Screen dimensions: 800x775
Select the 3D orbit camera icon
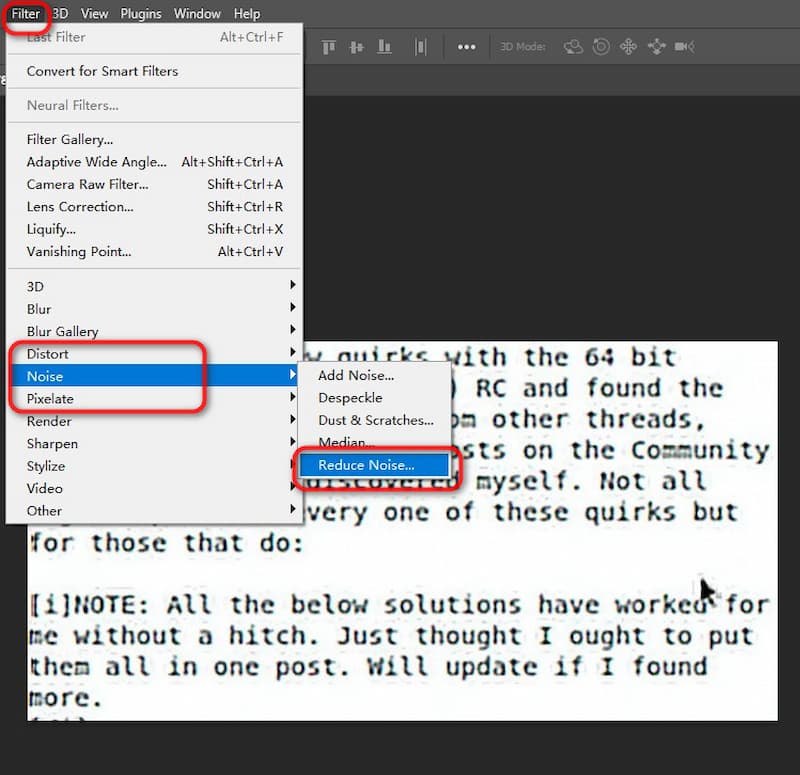[573, 47]
